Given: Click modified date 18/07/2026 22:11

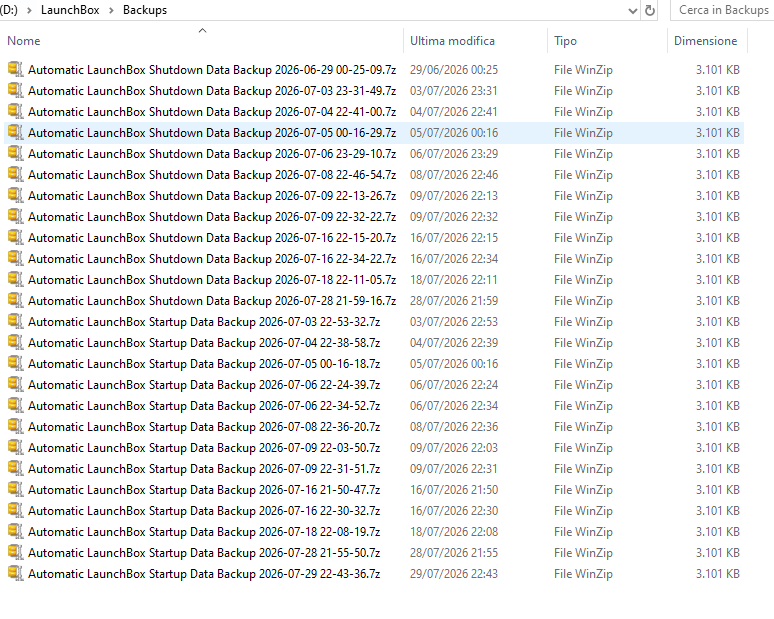Looking at the screenshot, I should pos(454,280).
